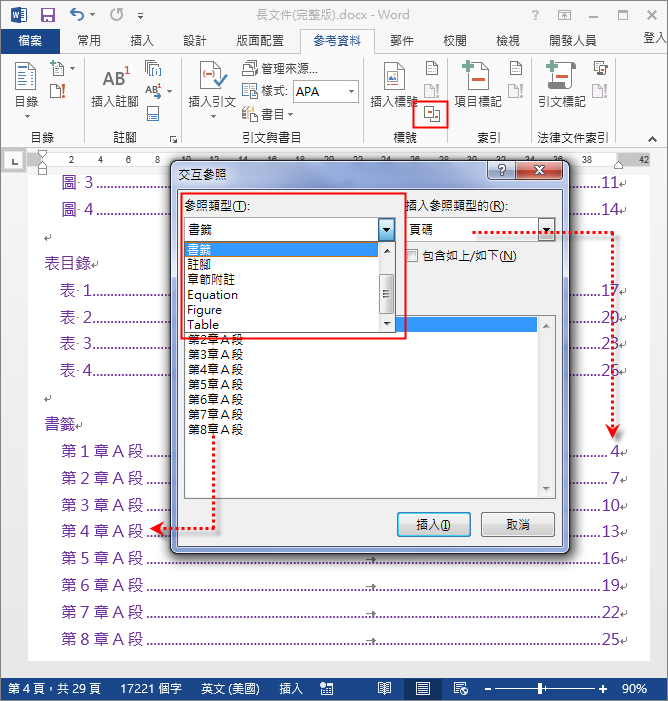The image size is (668, 701).
Task: Click Next Footnote icon
Action: click(x=153, y=91)
